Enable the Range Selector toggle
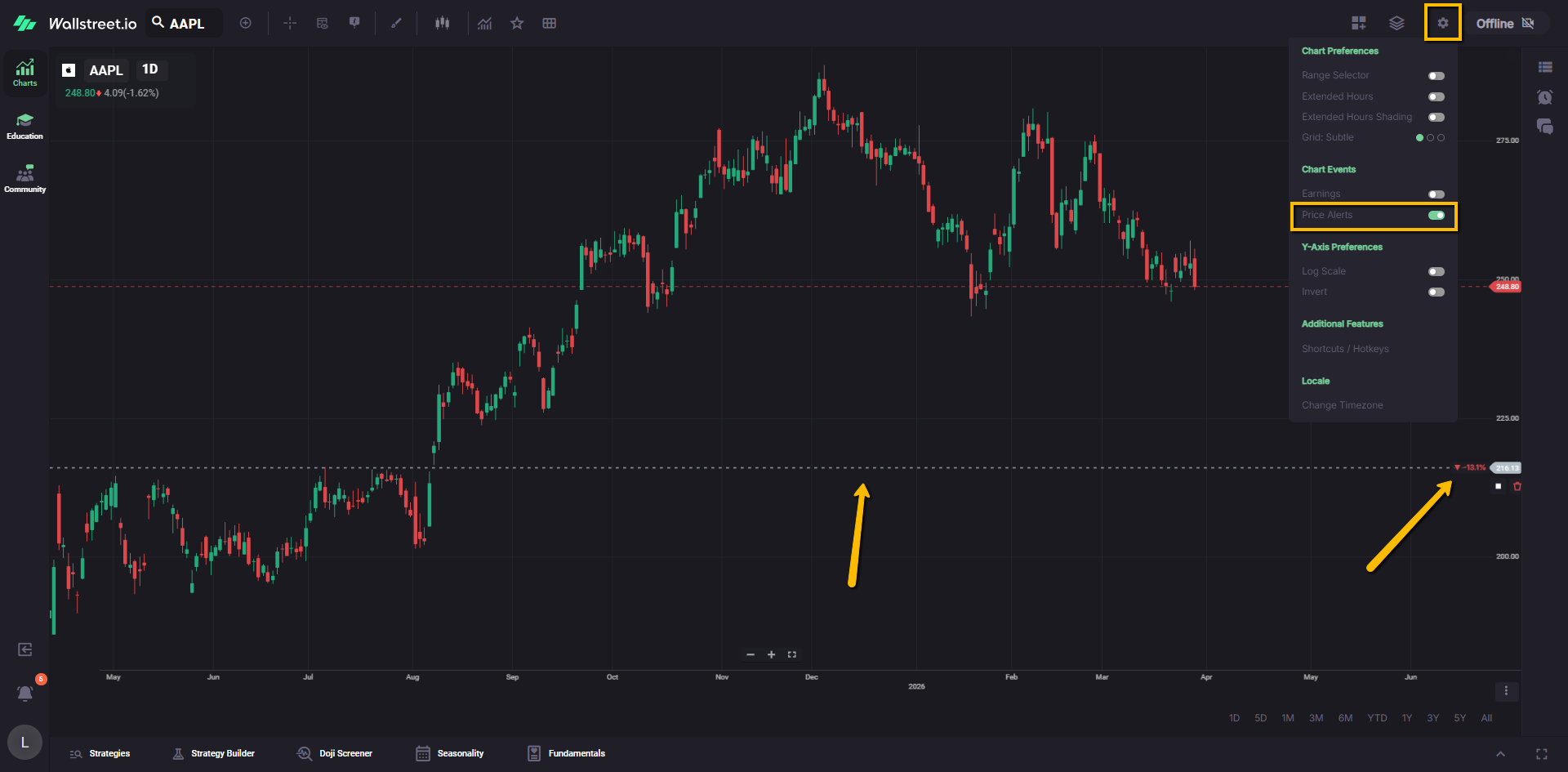This screenshot has height=772, width=1568. [1436, 76]
